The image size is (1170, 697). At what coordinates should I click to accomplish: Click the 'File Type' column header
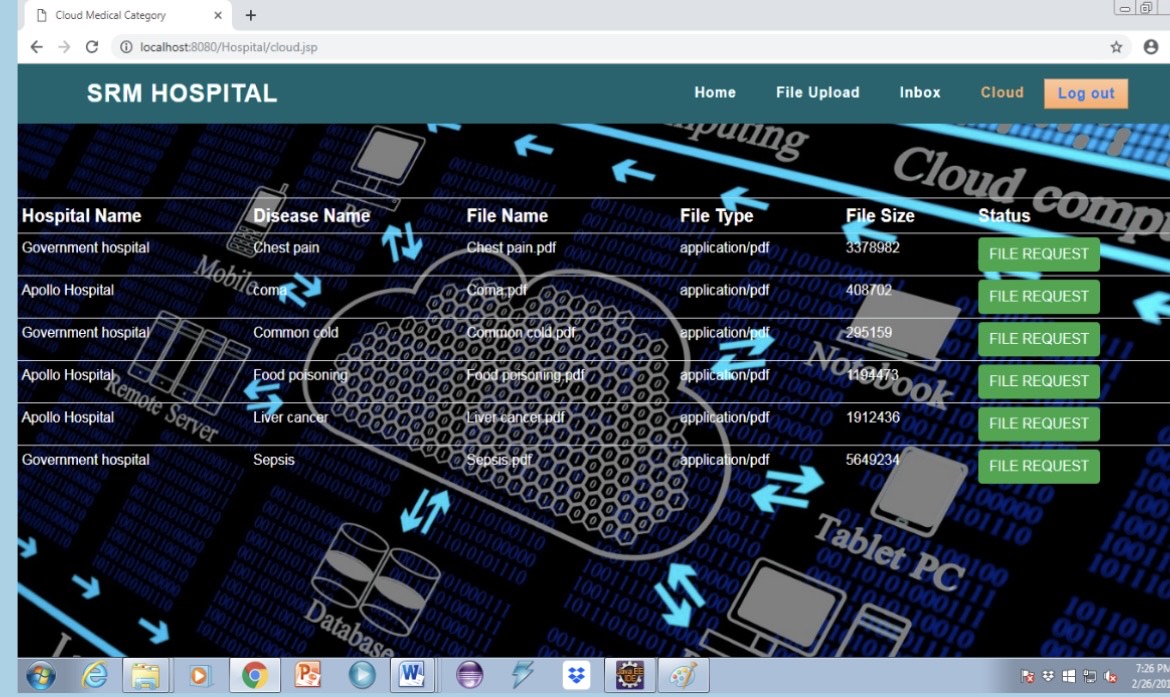pyautogui.click(x=716, y=216)
